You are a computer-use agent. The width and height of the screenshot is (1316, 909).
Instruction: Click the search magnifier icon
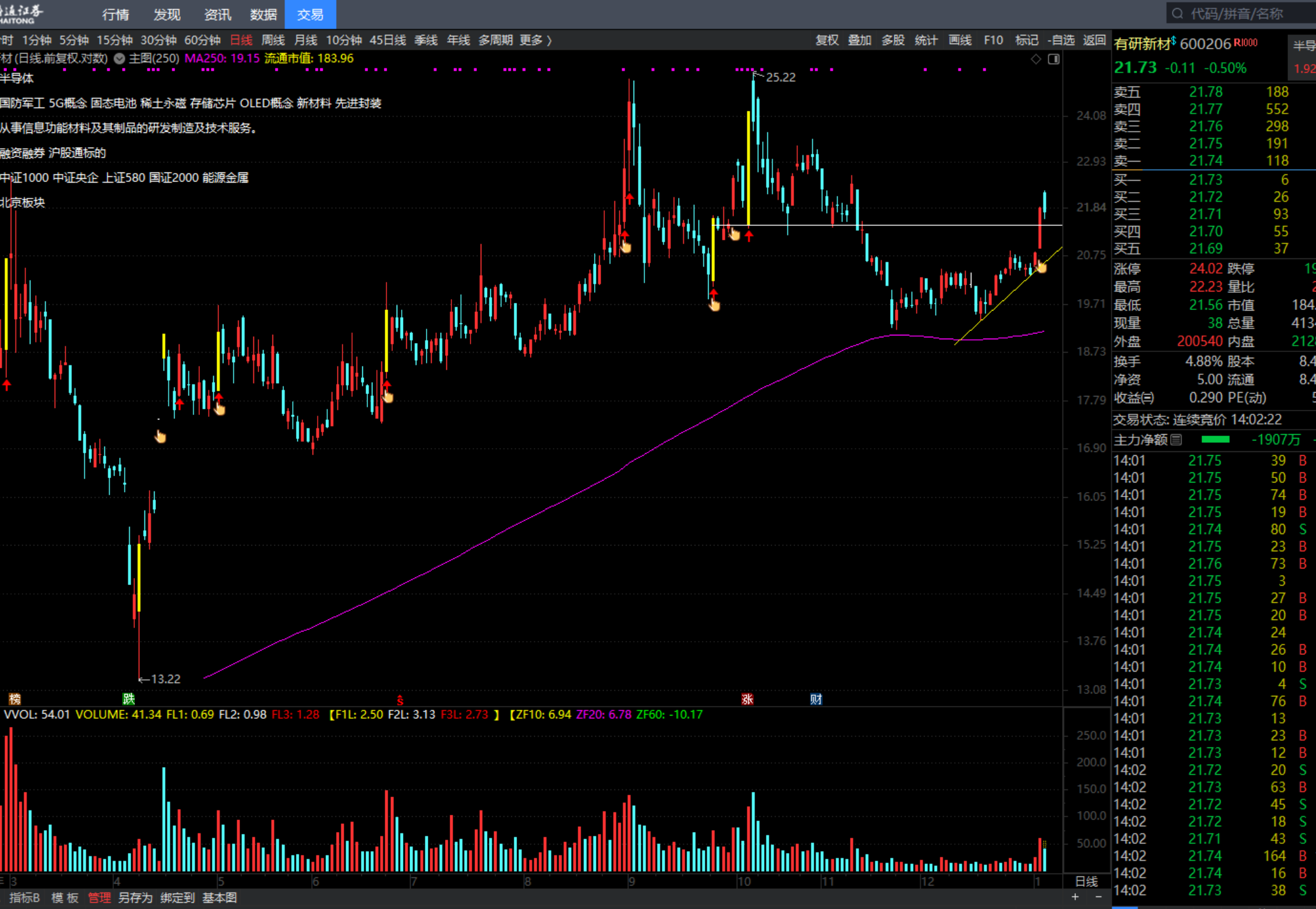[x=1177, y=13]
